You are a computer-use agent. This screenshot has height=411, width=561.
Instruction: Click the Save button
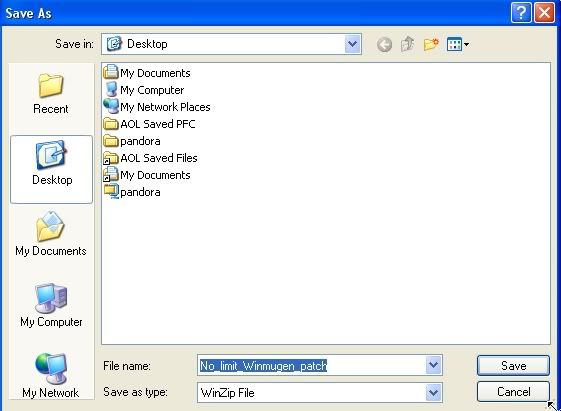pos(513,366)
